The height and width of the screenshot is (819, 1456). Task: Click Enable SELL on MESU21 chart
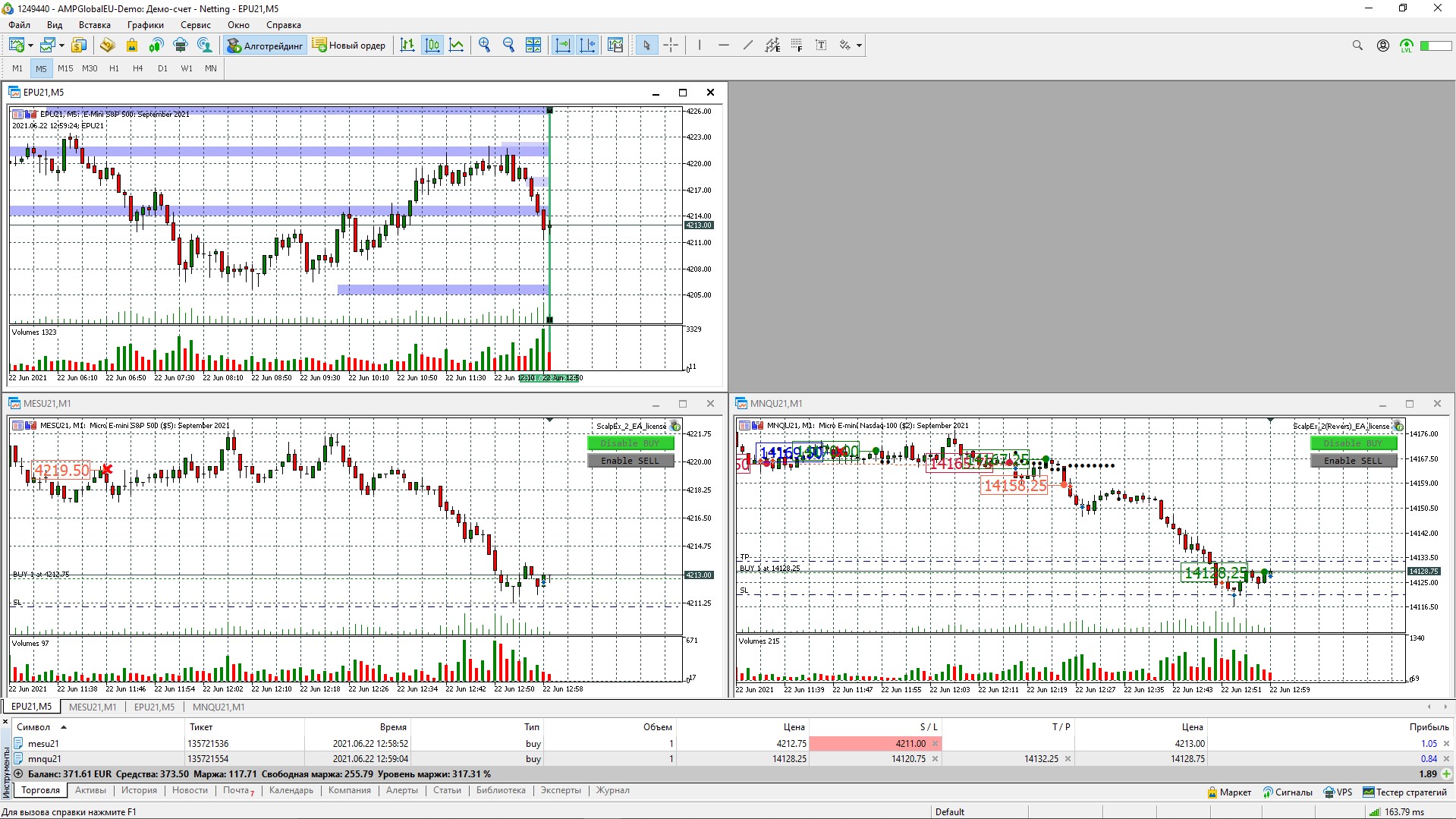[x=631, y=461]
